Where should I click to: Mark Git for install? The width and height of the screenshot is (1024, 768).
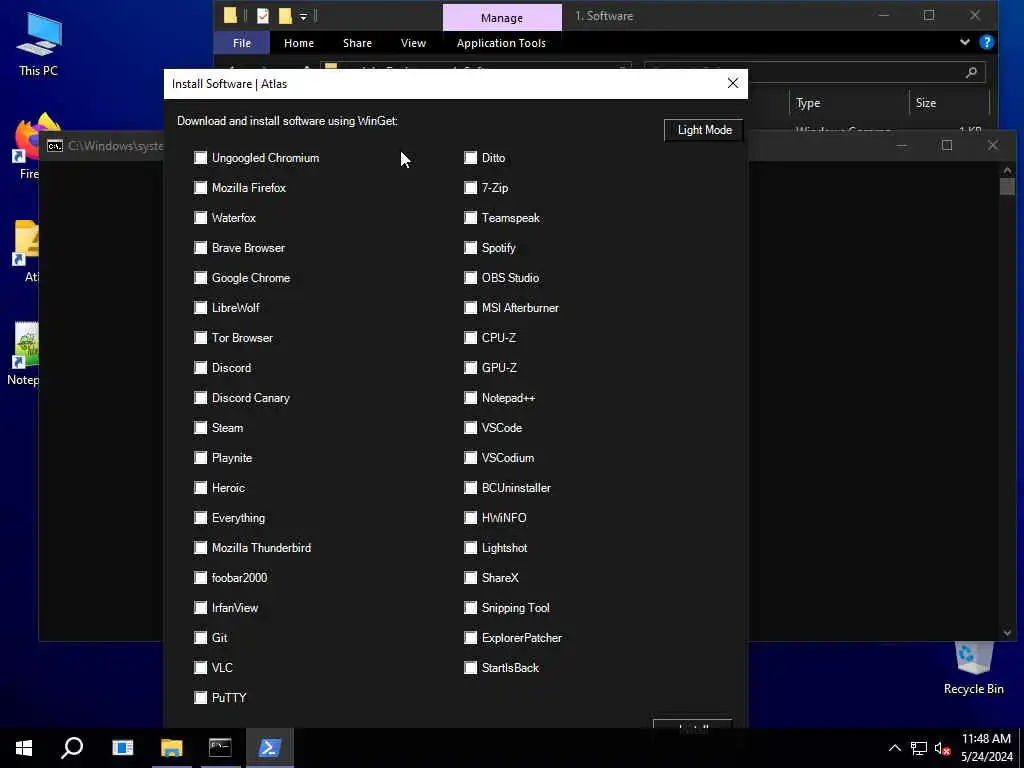click(200, 639)
